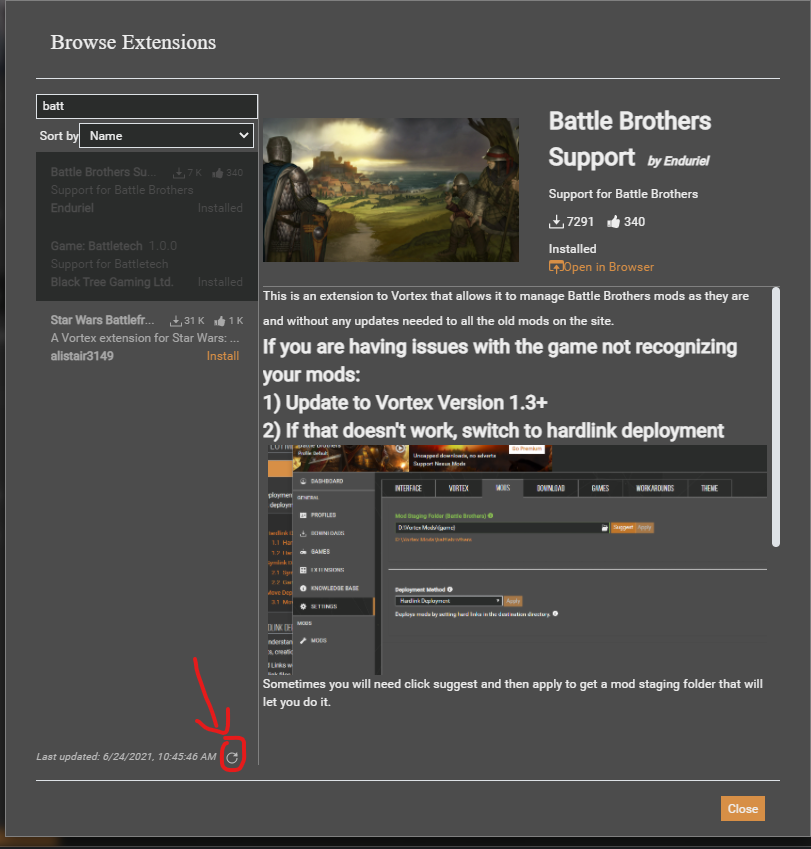The height and width of the screenshot is (849, 811).
Task: Install the Star Wars Battlefront extension
Action: click(x=222, y=355)
